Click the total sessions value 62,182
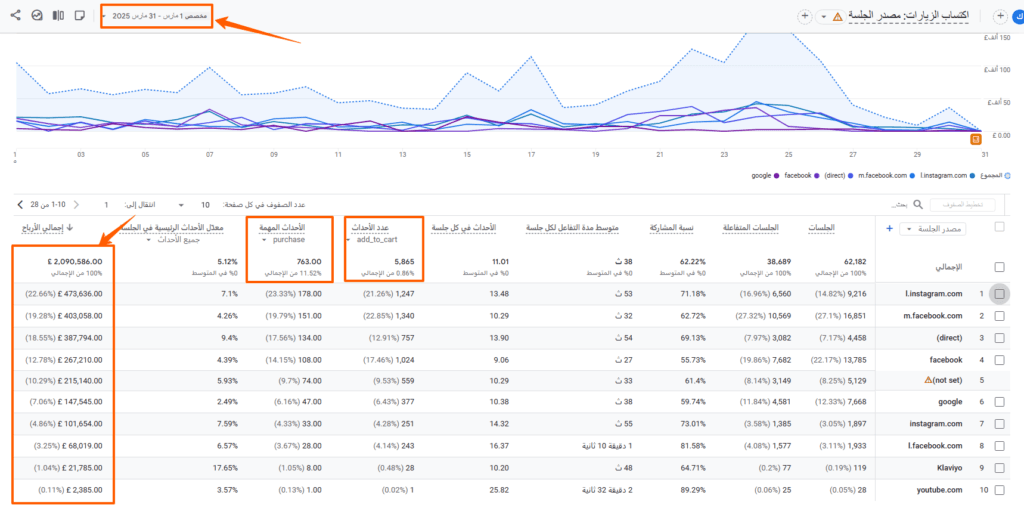1024x511 pixels. coord(854,261)
